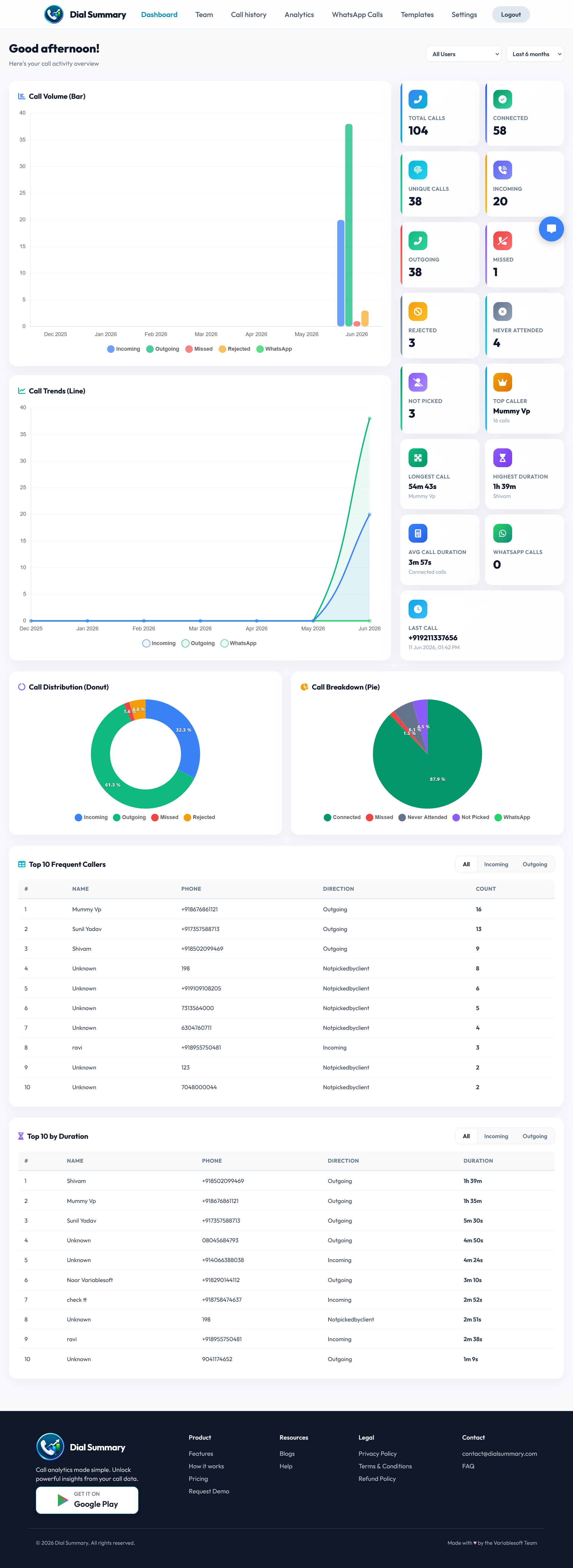Open the Analytics menu item
This screenshot has height=1568, width=573.
(x=299, y=15)
